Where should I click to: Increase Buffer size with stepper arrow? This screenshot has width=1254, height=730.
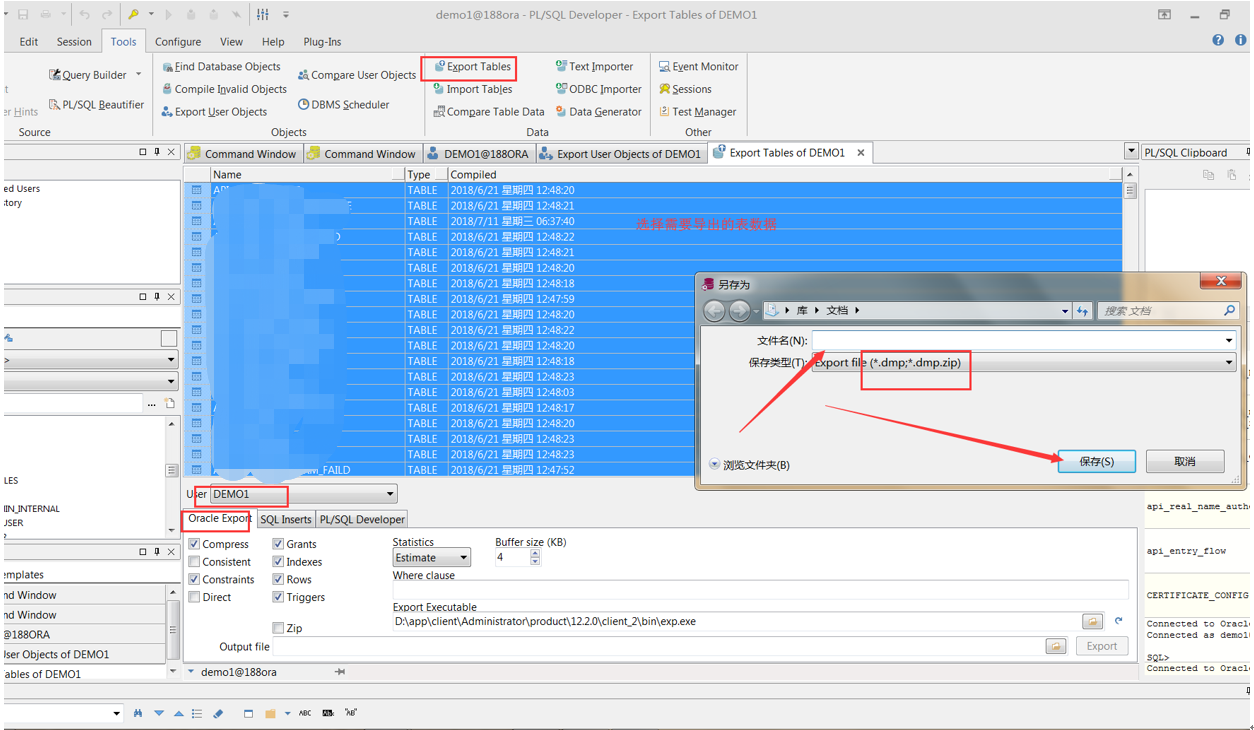[x=535, y=553]
